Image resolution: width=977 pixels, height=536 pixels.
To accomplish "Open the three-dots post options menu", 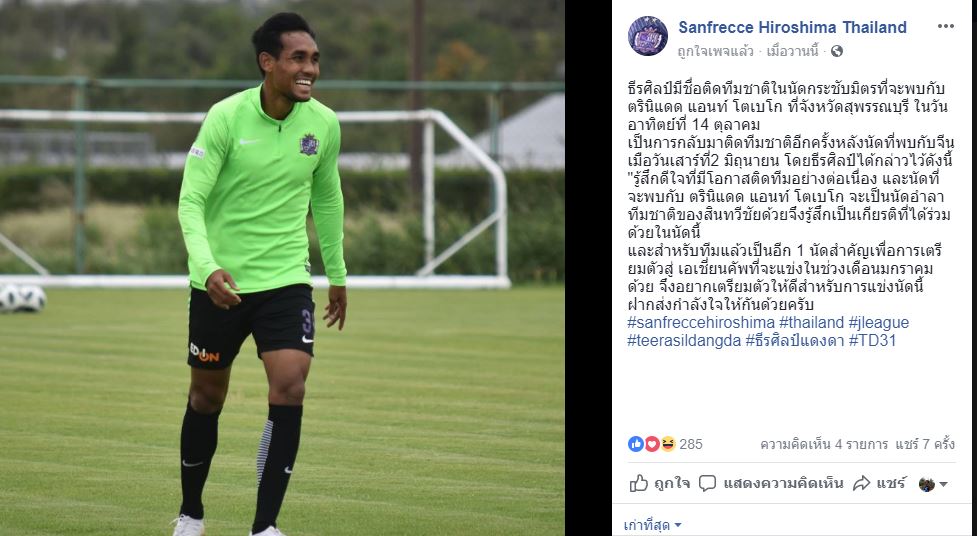I will click(x=945, y=26).
